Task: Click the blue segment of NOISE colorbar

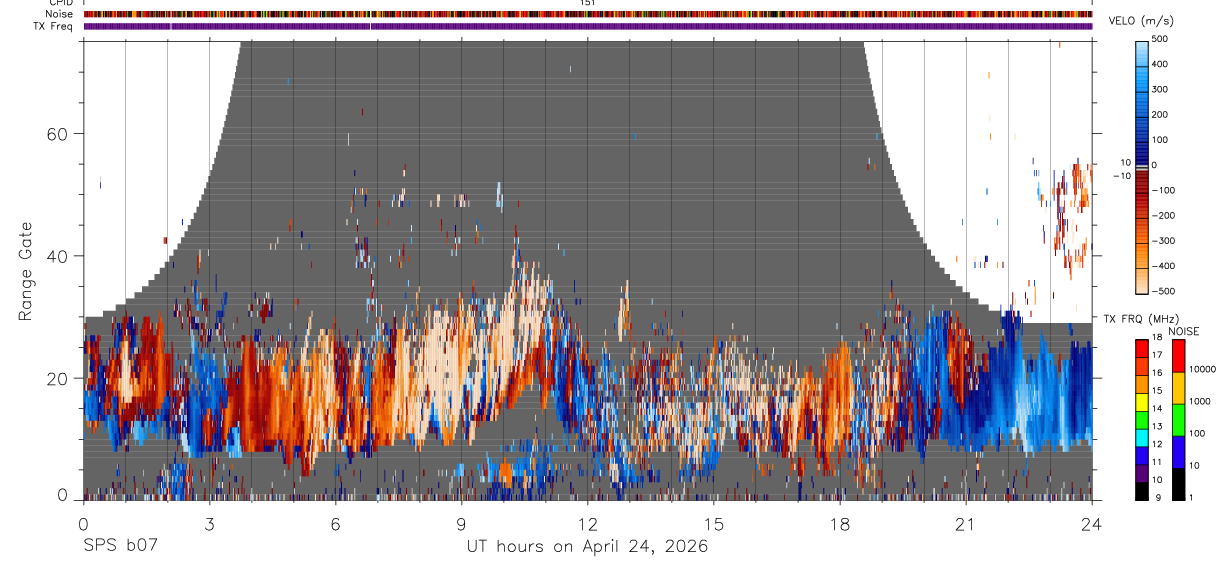Action: pyautogui.click(x=1177, y=451)
